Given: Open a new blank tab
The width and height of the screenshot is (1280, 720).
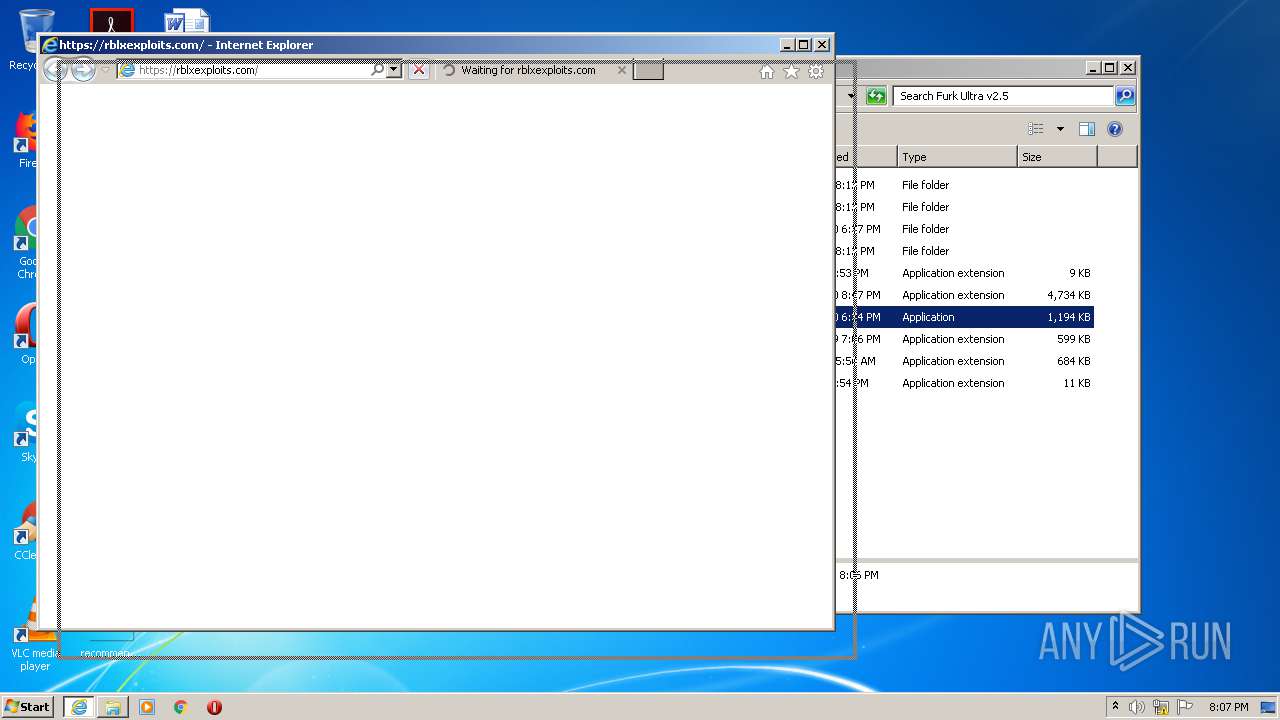Looking at the screenshot, I should [x=648, y=70].
